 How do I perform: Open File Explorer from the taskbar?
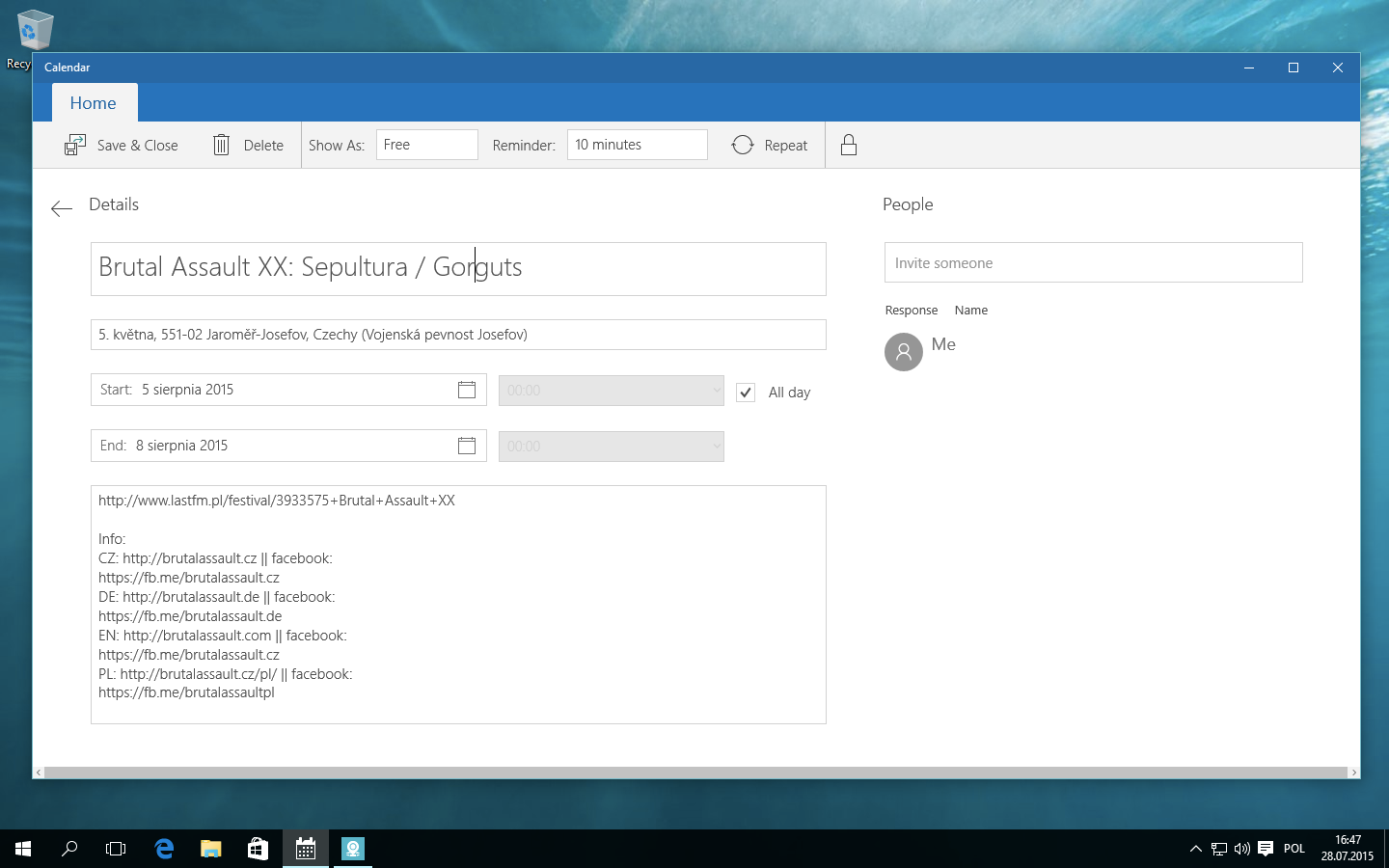pos(210,849)
